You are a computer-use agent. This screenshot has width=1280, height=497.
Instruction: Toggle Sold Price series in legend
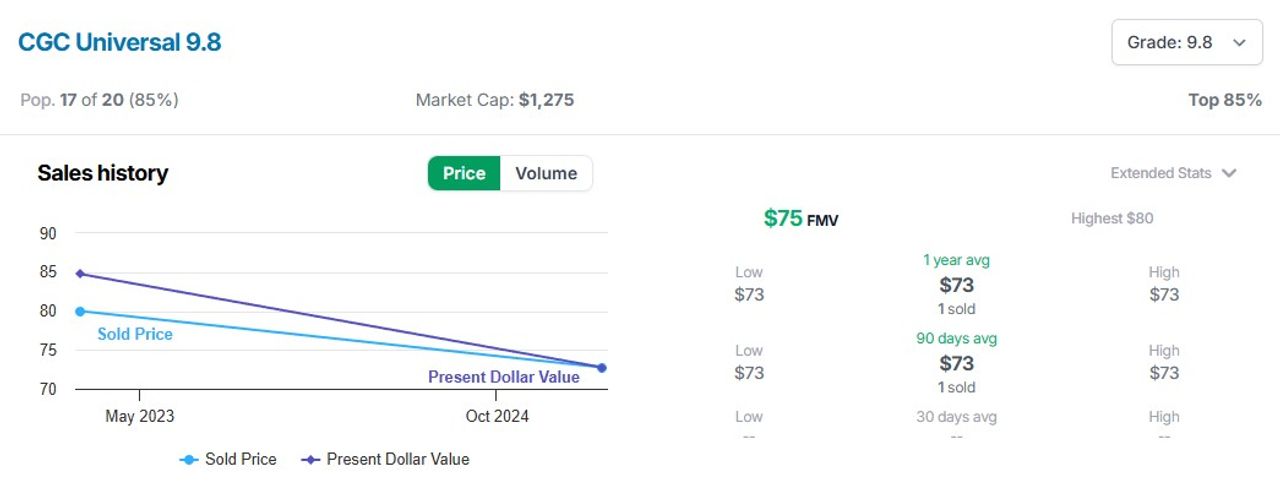pos(228,459)
